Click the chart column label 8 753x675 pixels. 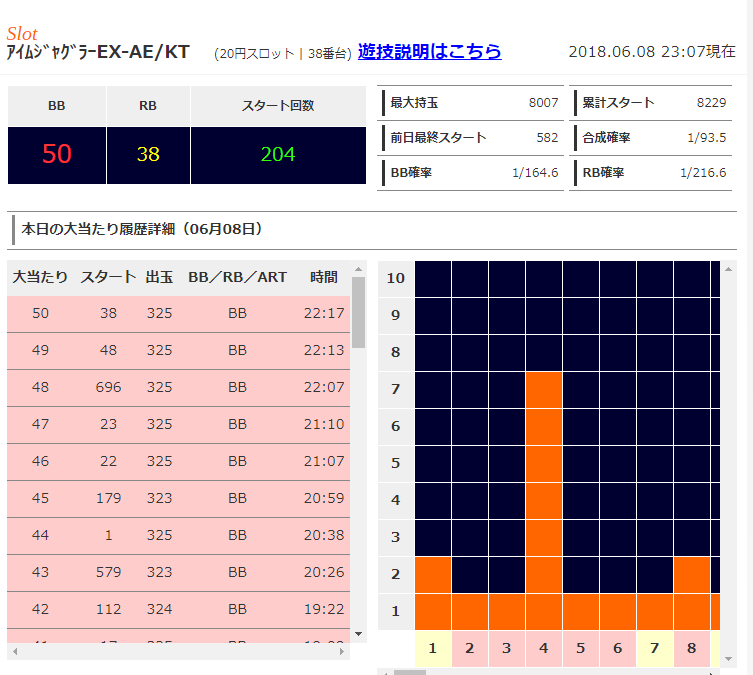coord(692,649)
